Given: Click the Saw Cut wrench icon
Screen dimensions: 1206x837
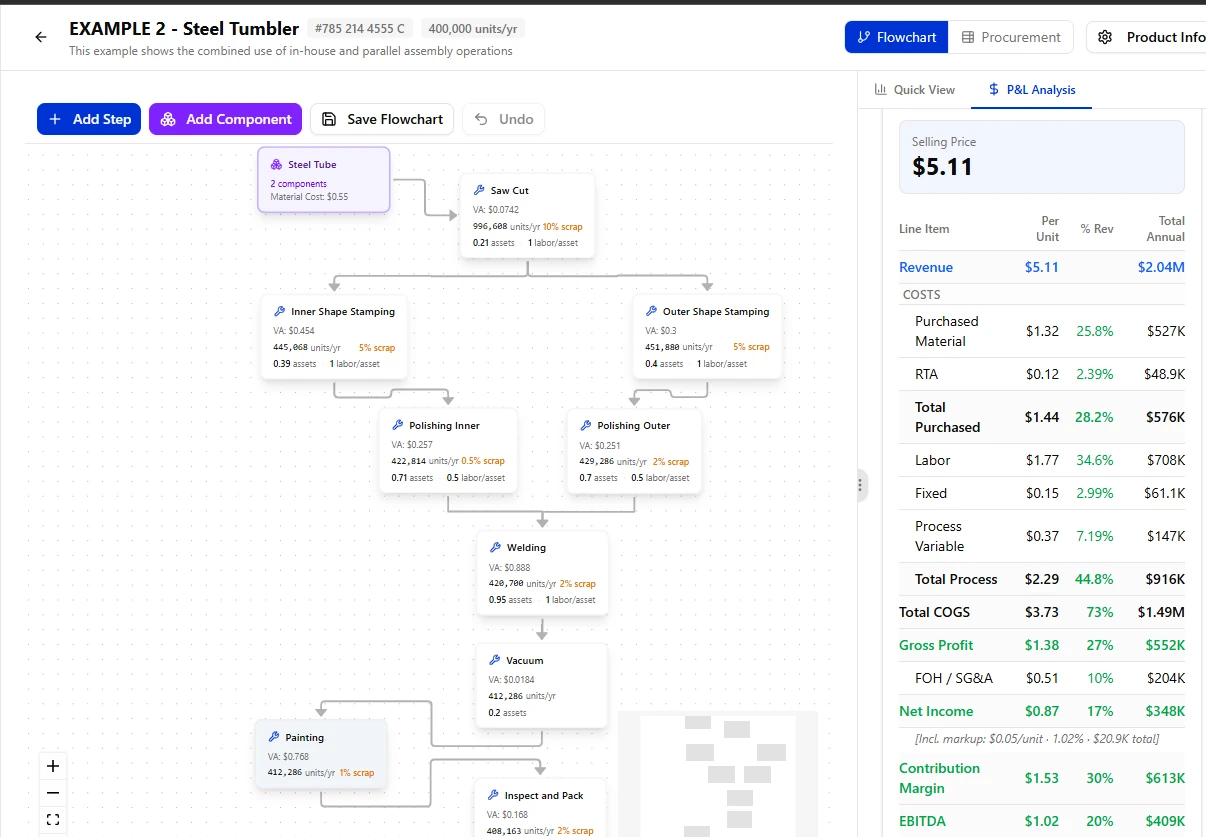Looking at the screenshot, I should 480,190.
